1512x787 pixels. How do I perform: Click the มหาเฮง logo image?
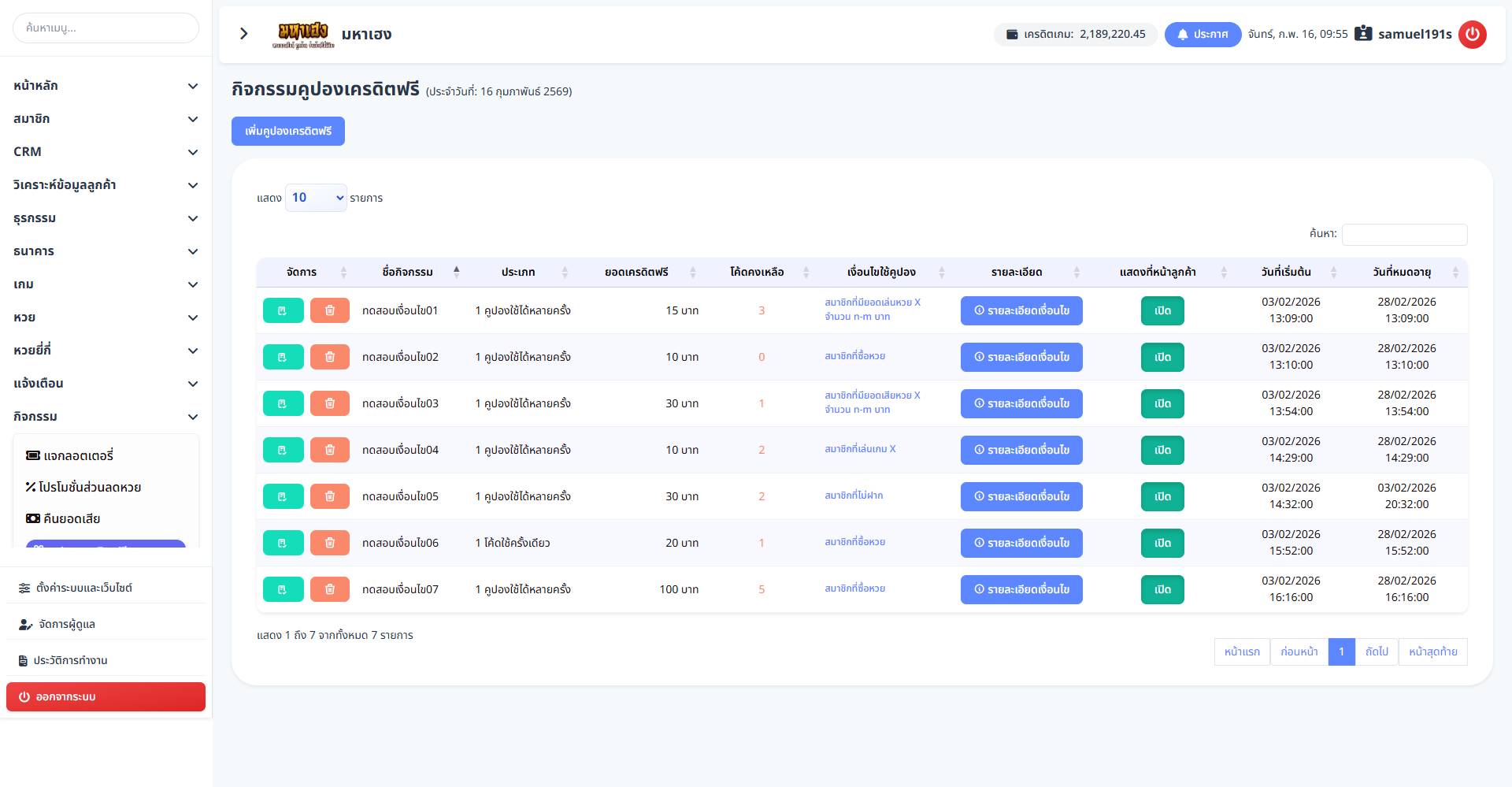tap(303, 34)
